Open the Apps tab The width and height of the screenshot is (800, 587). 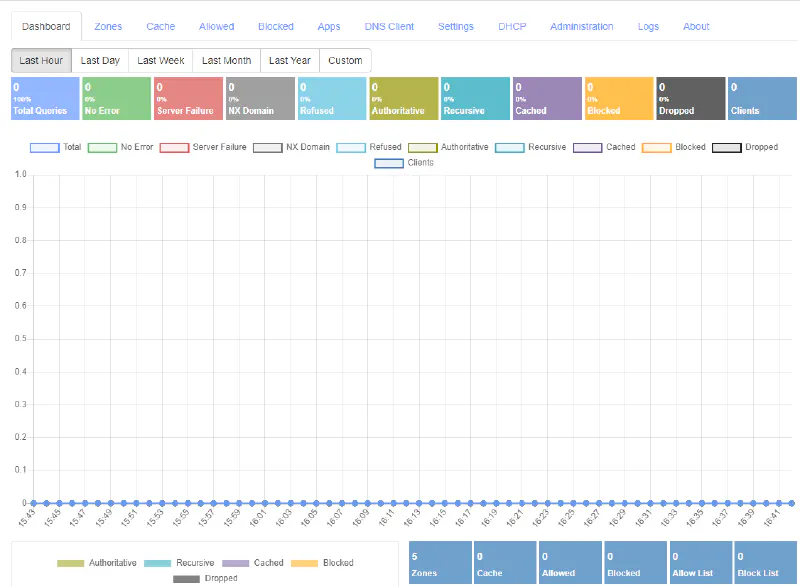tap(329, 27)
